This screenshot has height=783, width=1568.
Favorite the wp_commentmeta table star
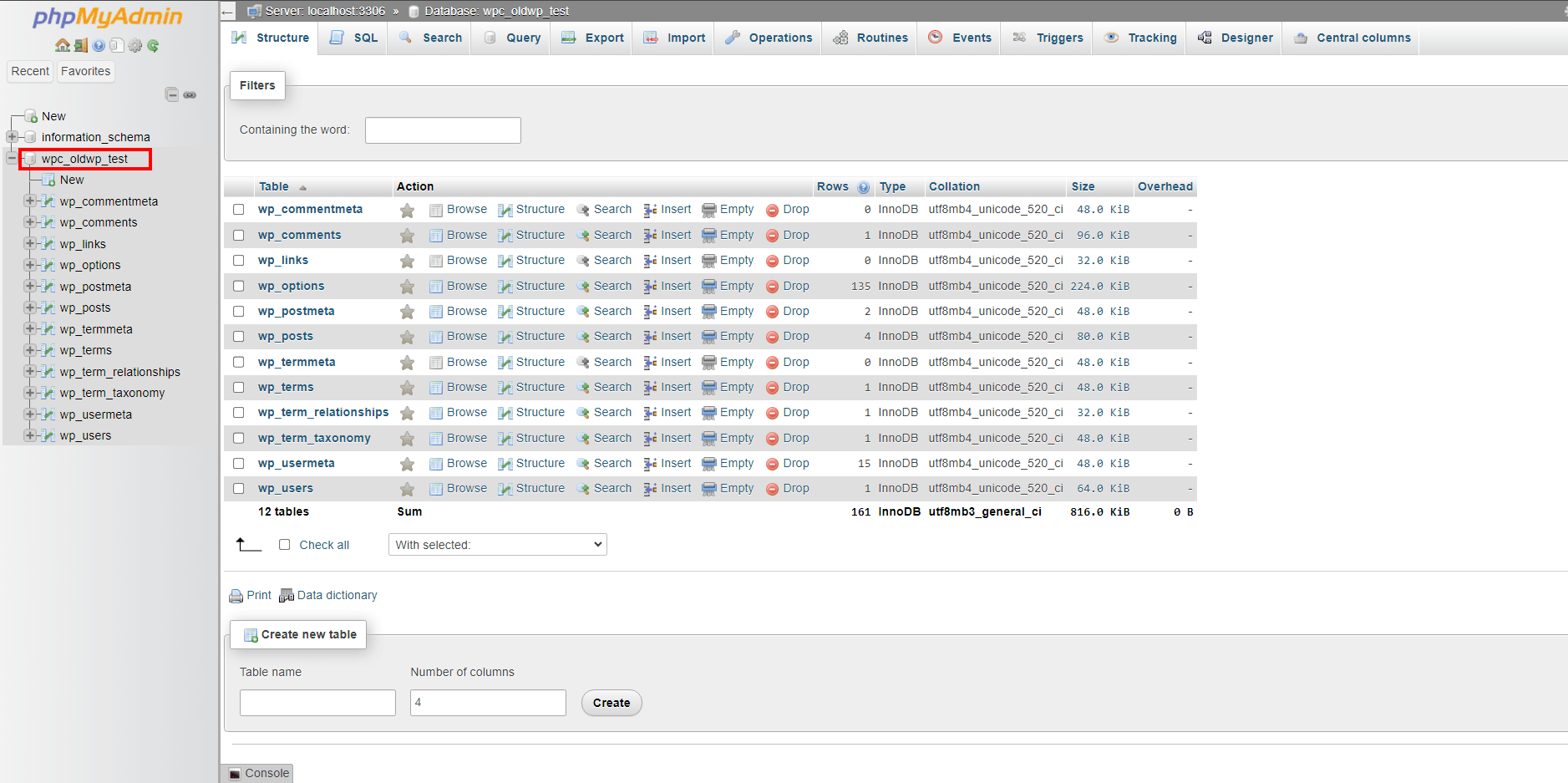click(407, 211)
